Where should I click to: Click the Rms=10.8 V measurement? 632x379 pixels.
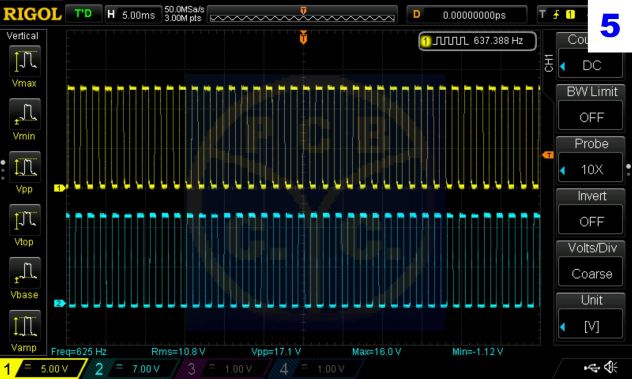(x=178, y=351)
